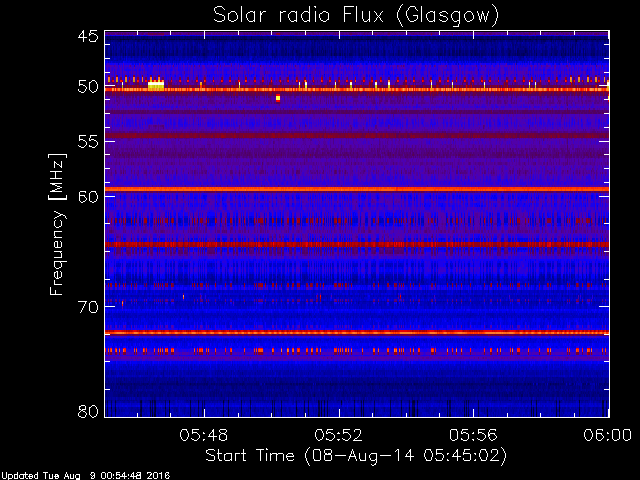Image resolution: width=640 pixels, height=480 pixels.
Task: Click the "80" frequency tick label
Action: point(88,411)
